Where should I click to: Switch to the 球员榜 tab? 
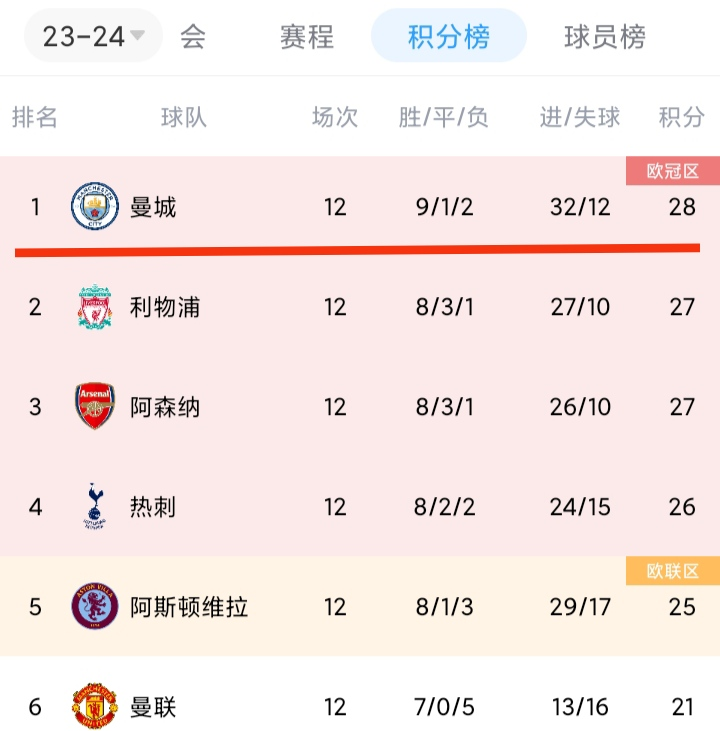pyautogui.click(x=604, y=37)
